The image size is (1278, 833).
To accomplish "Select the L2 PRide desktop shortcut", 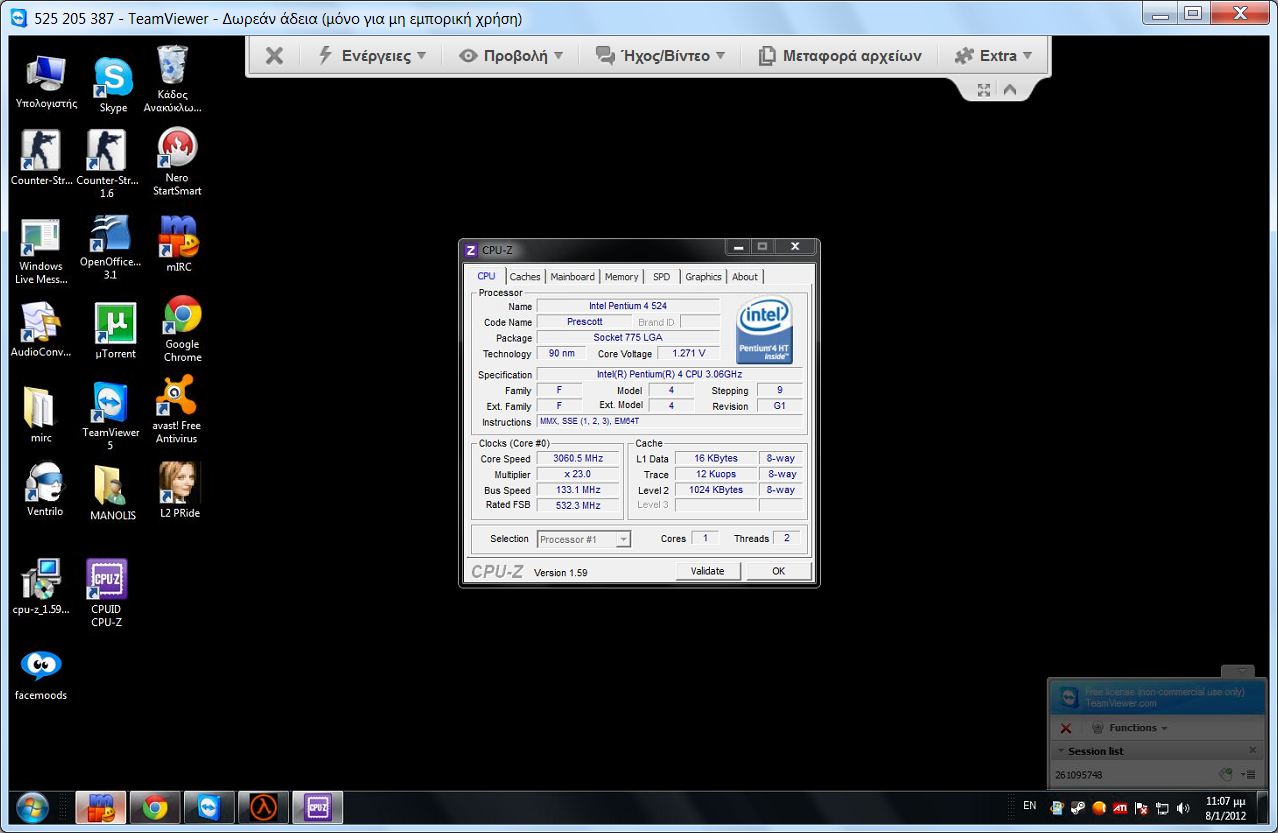I will [180, 490].
